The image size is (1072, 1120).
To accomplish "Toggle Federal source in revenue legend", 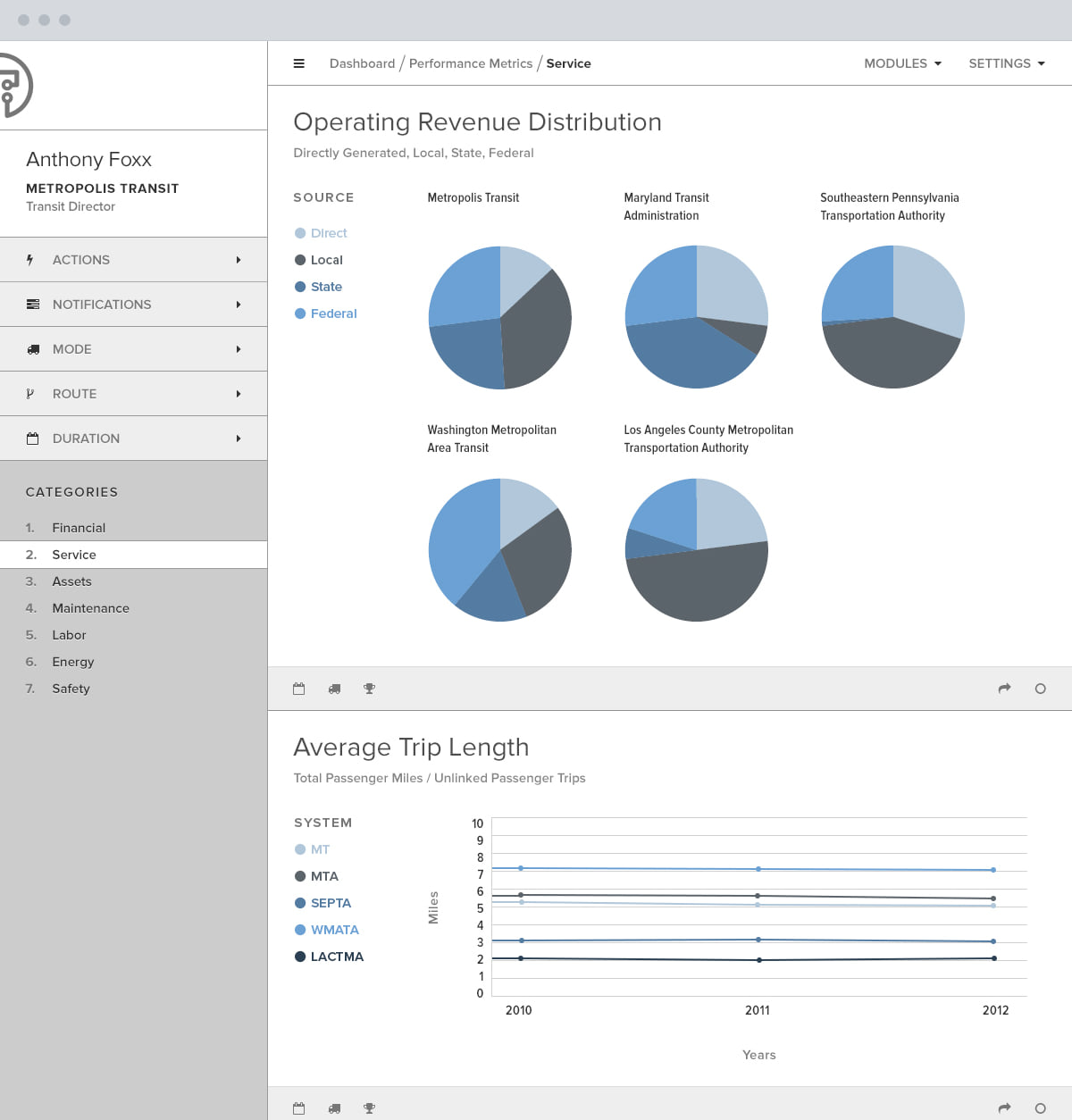I will [326, 313].
